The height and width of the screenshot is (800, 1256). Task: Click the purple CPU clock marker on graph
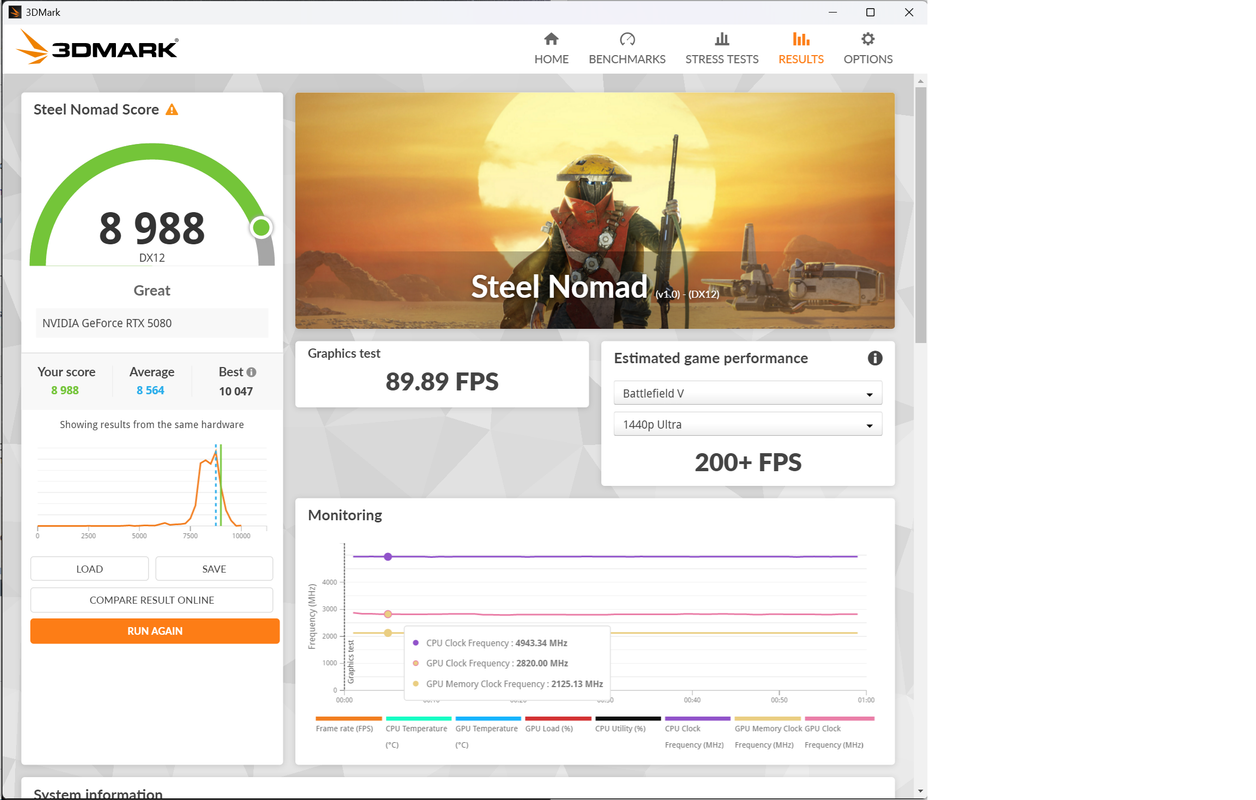point(388,557)
